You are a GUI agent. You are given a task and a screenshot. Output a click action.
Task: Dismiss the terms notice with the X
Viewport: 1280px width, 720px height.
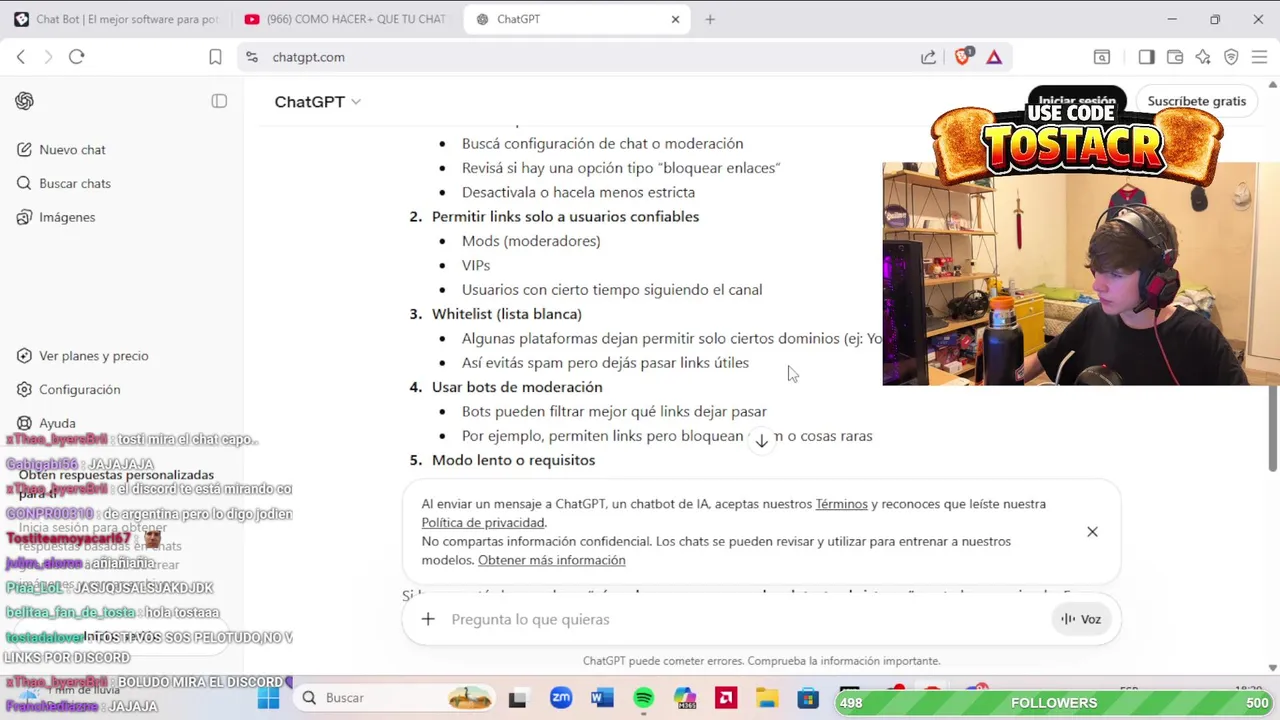1092,532
